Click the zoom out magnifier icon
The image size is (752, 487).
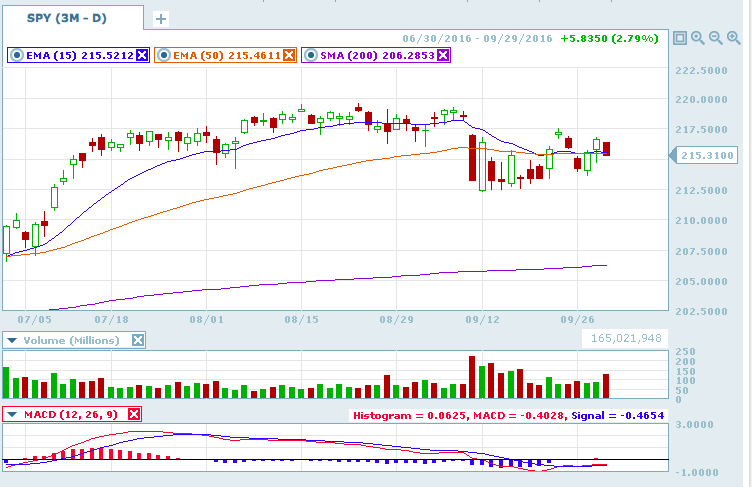(716, 38)
